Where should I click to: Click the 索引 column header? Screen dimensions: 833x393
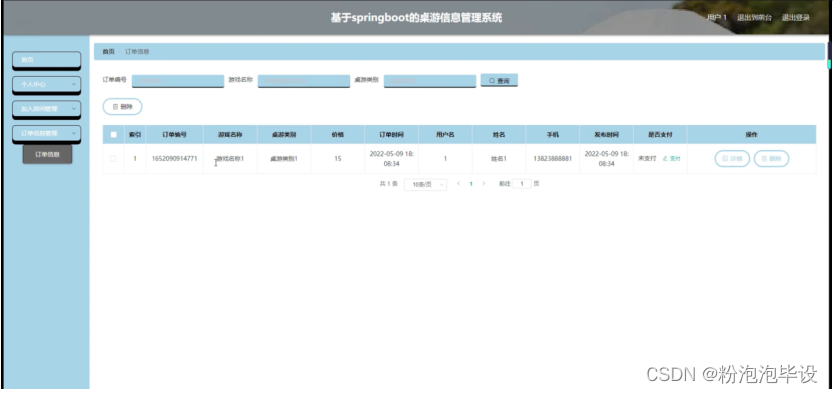pyautogui.click(x=135, y=134)
